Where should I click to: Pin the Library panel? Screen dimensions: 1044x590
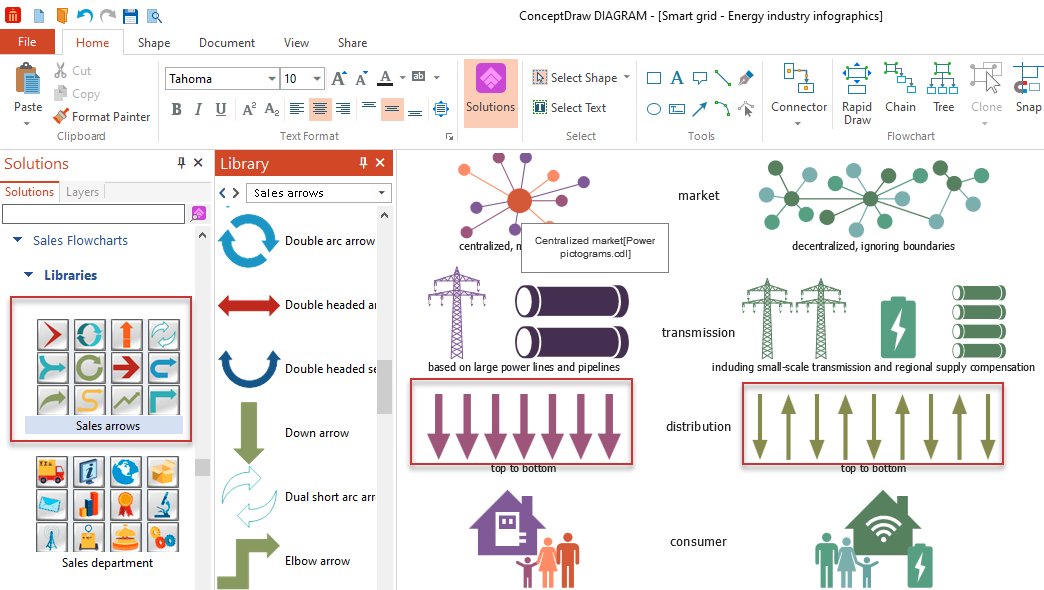coord(363,162)
